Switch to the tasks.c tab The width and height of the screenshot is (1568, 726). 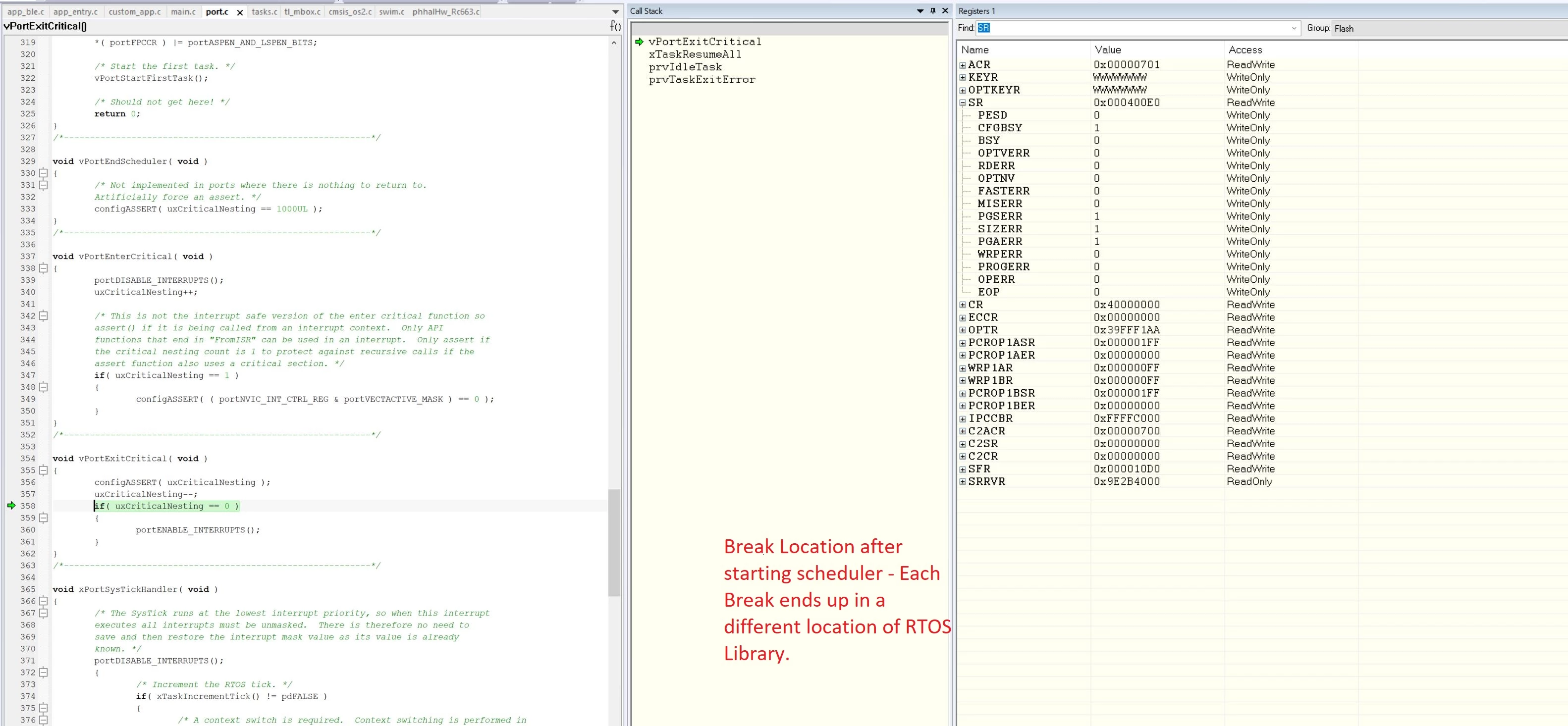pos(264,11)
